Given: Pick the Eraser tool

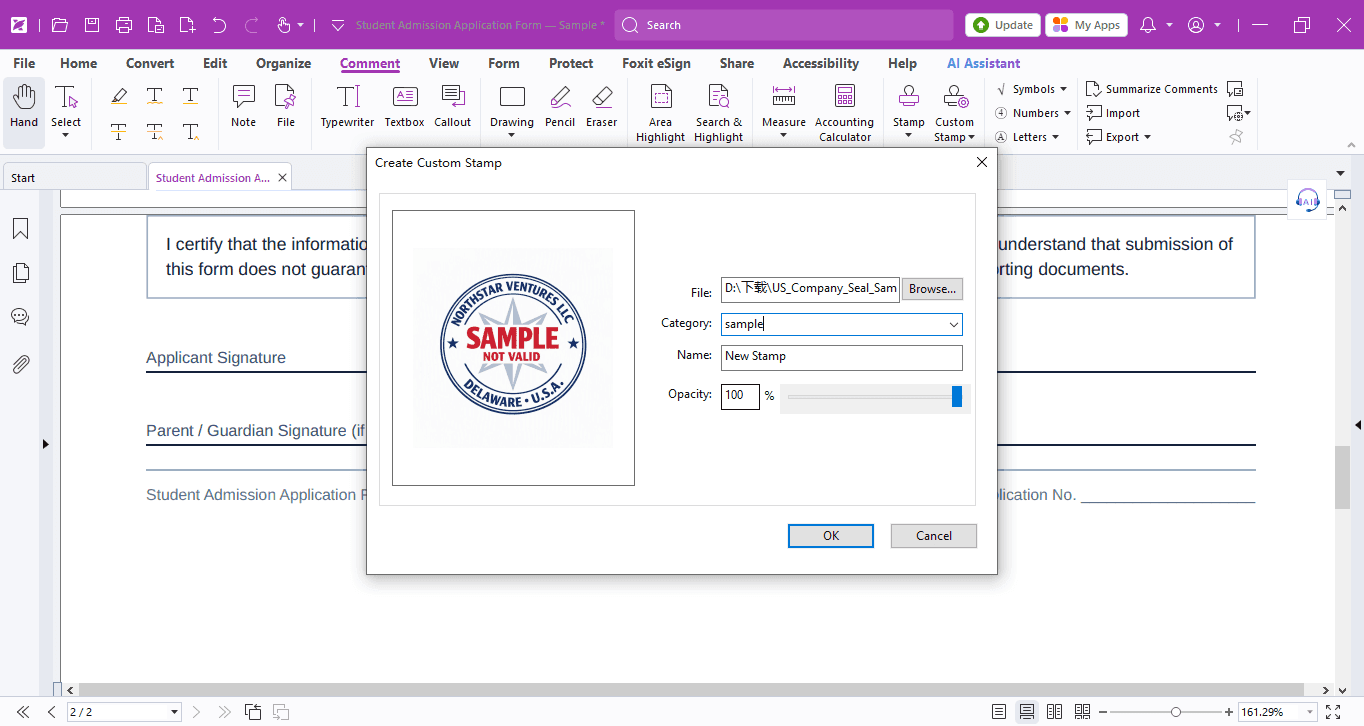Looking at the screenshot, I should (602, 107).
